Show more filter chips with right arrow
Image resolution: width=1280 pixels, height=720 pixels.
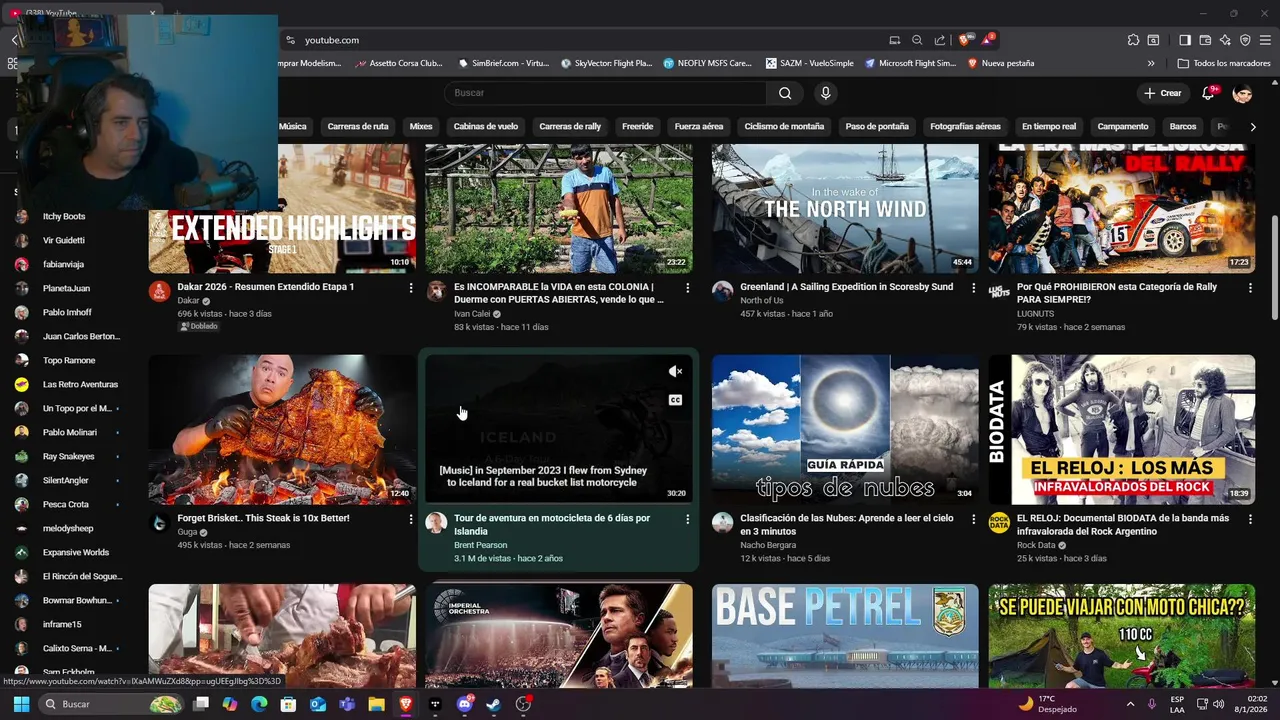click(x=1252, y=127)
